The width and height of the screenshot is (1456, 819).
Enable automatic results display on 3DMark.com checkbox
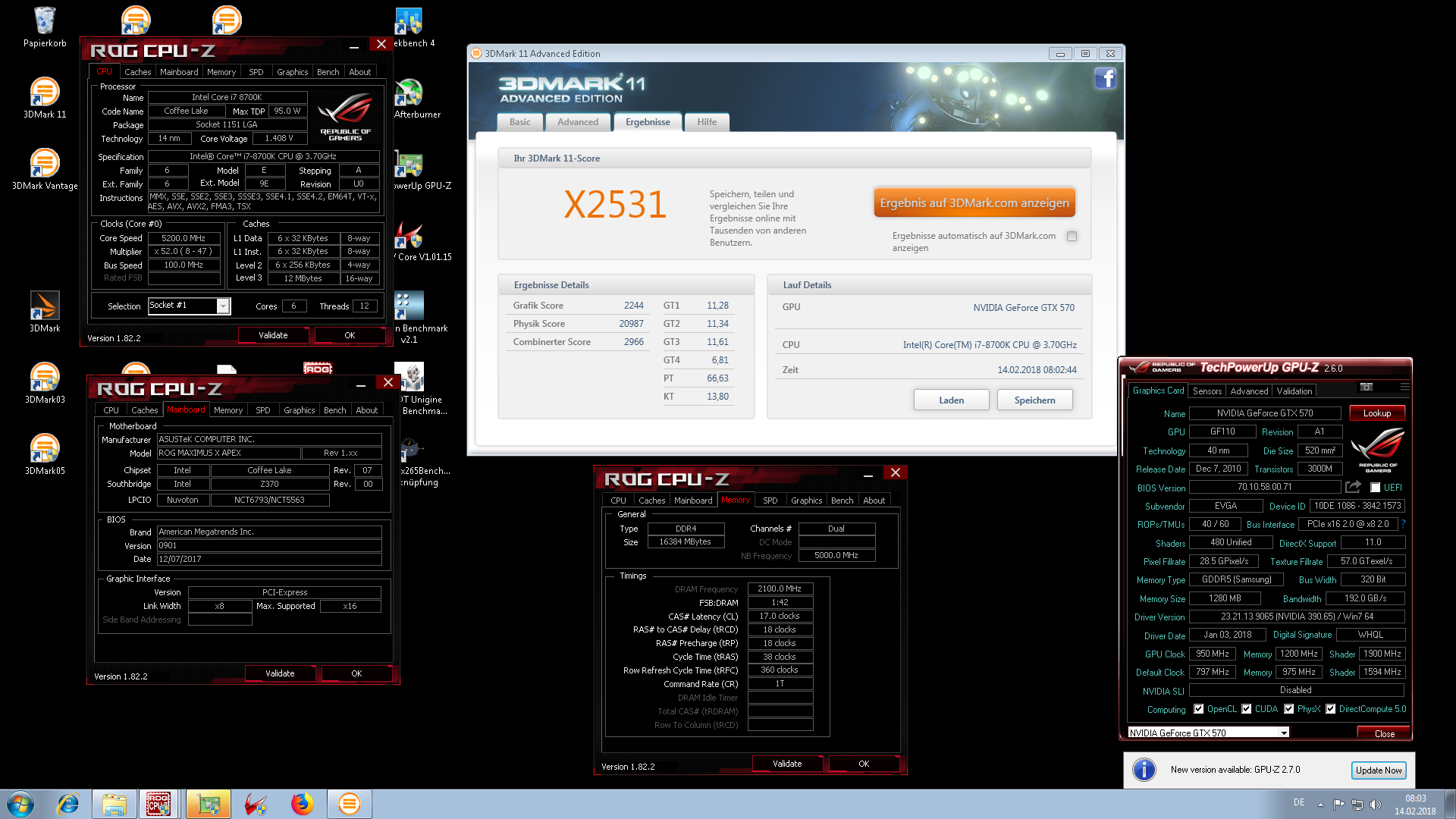[1072, 236]
